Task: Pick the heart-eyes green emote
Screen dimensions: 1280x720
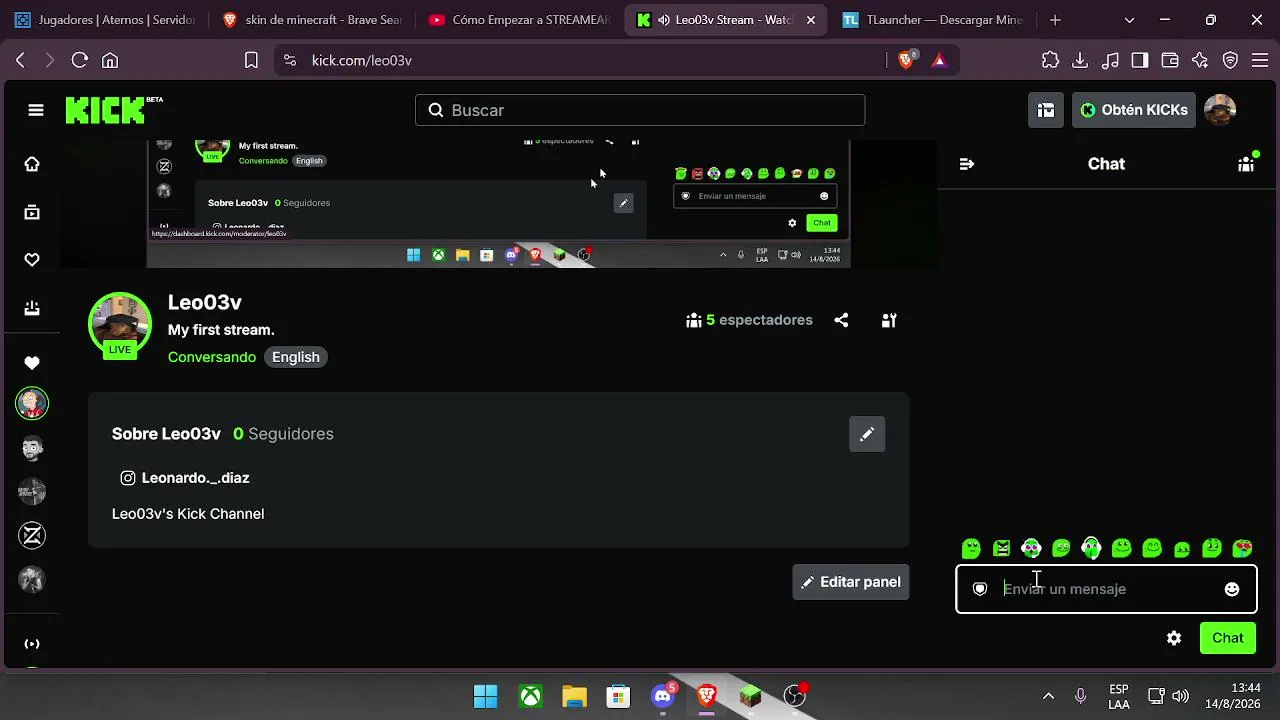Action: 1242,548
